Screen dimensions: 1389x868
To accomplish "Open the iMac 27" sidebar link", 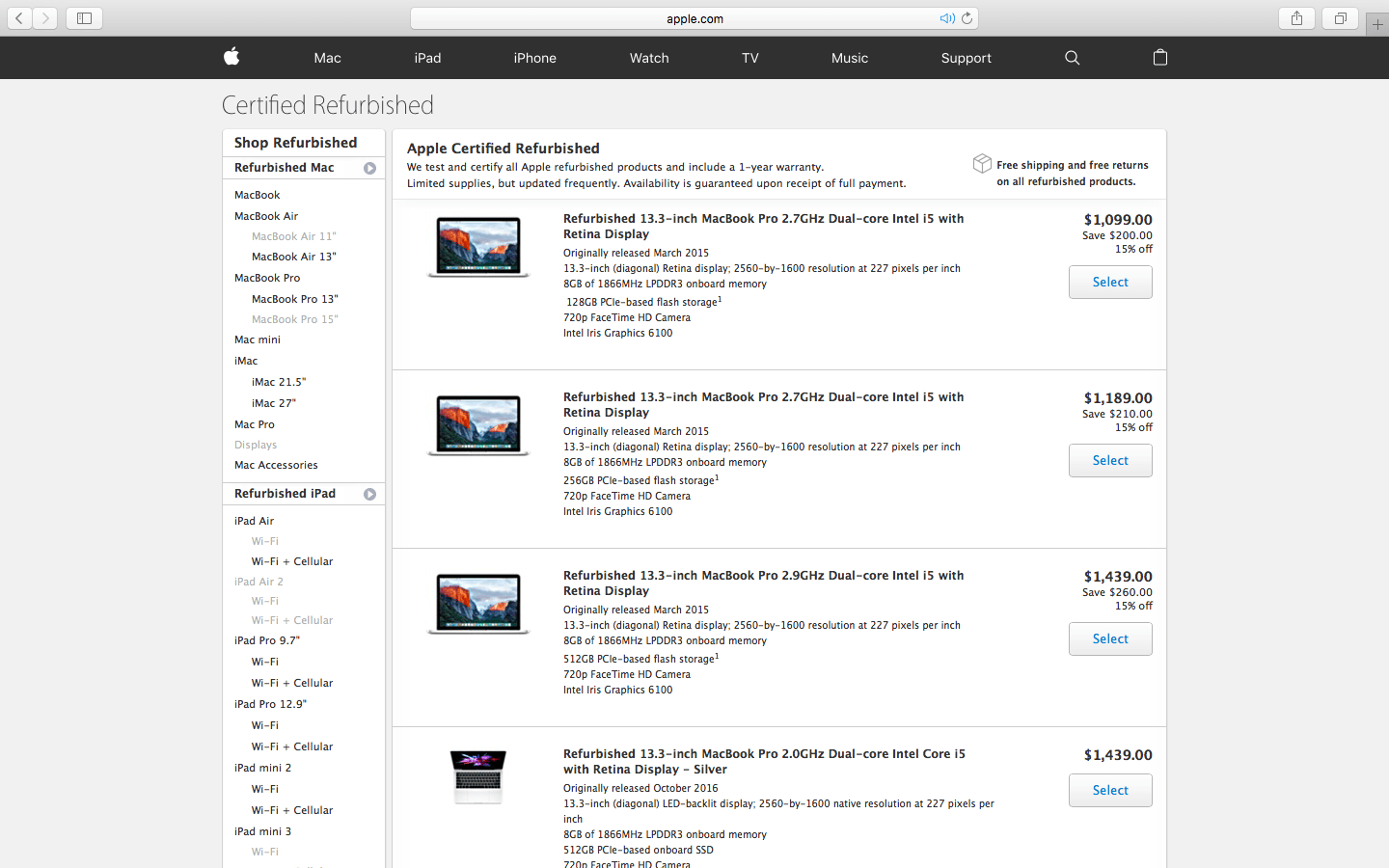I will (x=274, y=403).
